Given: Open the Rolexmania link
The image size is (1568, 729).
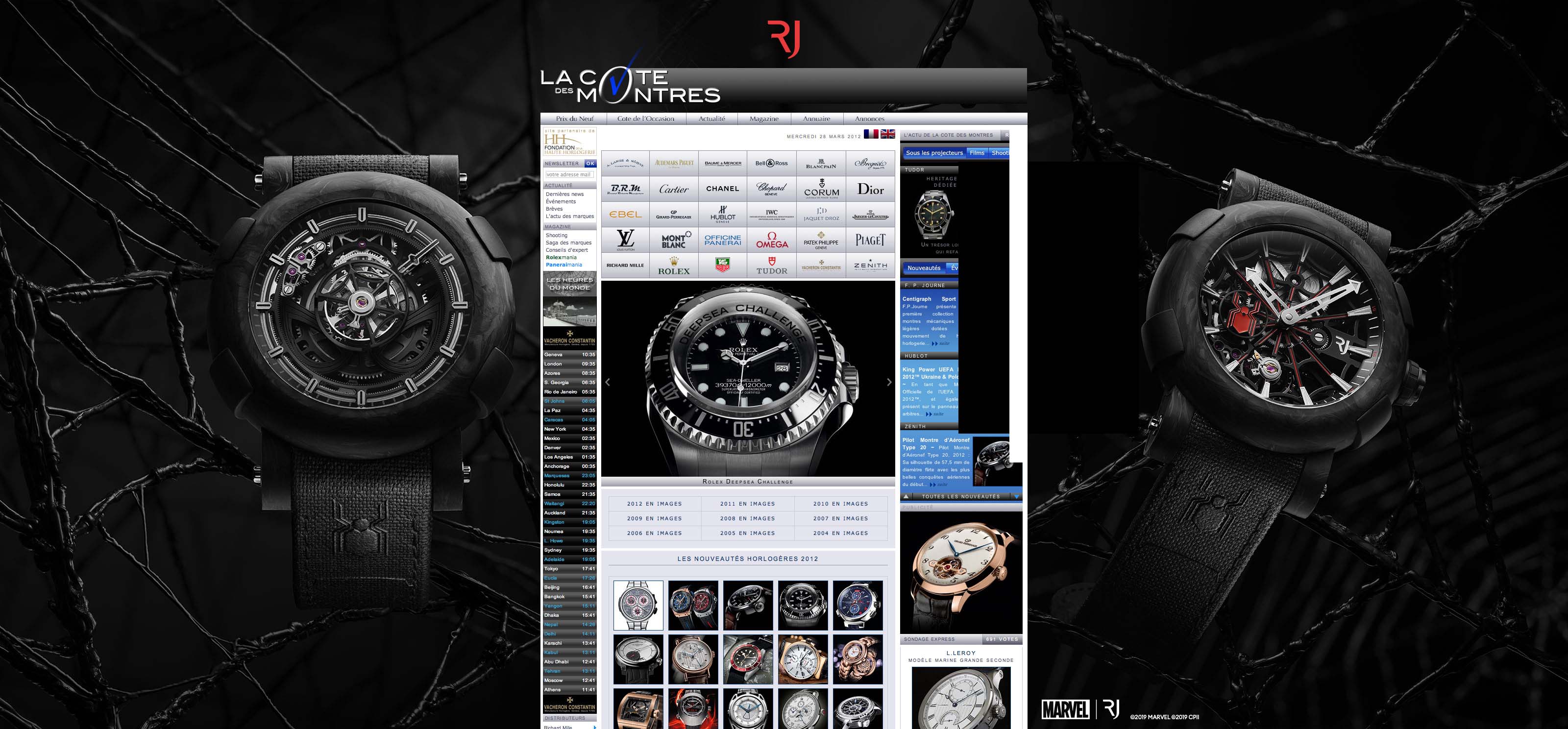Looking at the screenshot, I should point(561,257).
